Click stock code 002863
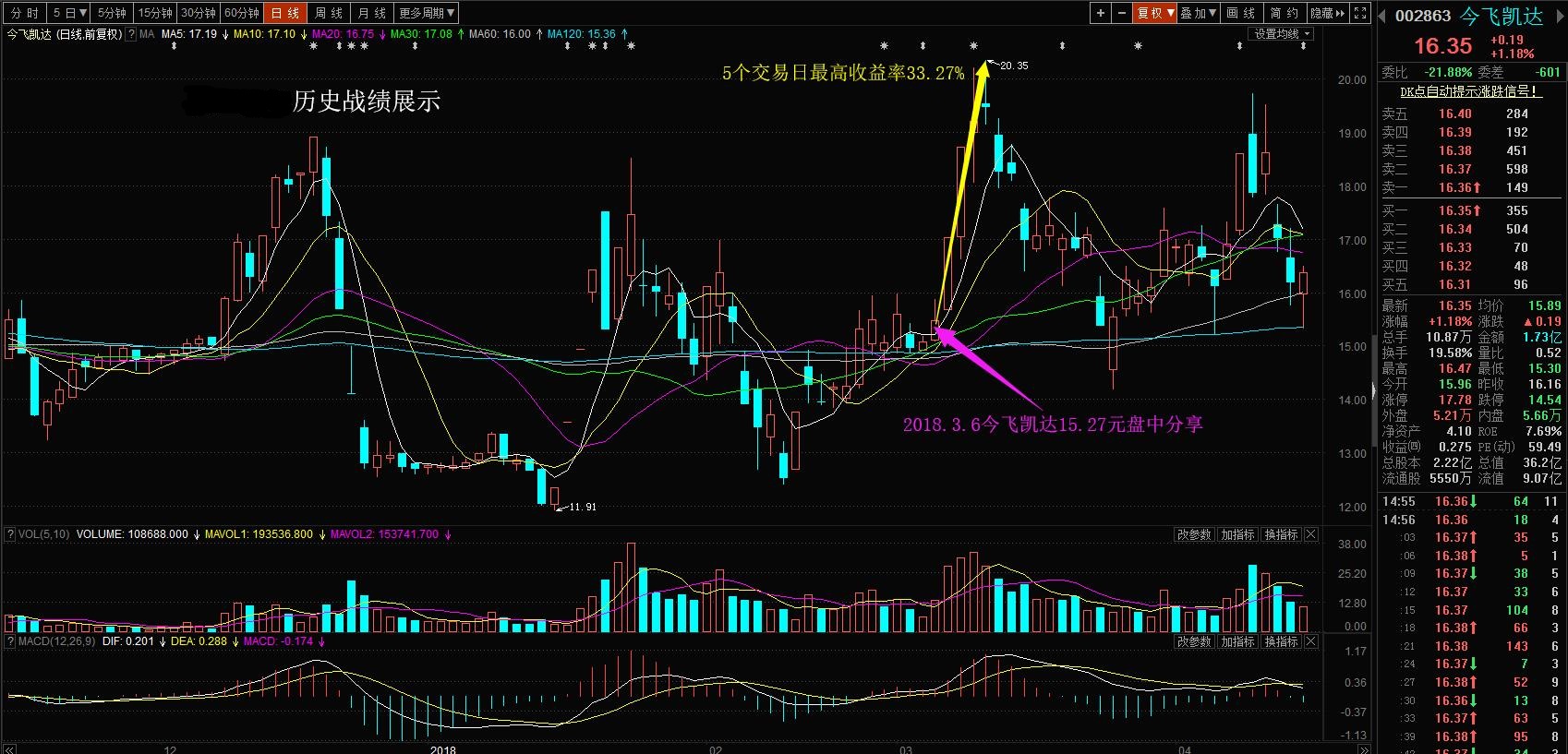 (x=1423, y=16)
